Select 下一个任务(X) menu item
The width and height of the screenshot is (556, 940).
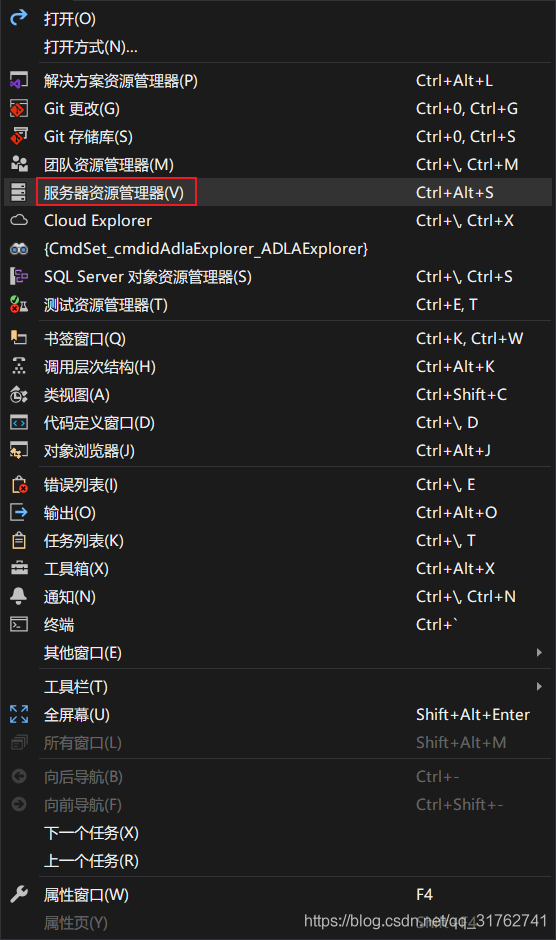tap(278, 833)
